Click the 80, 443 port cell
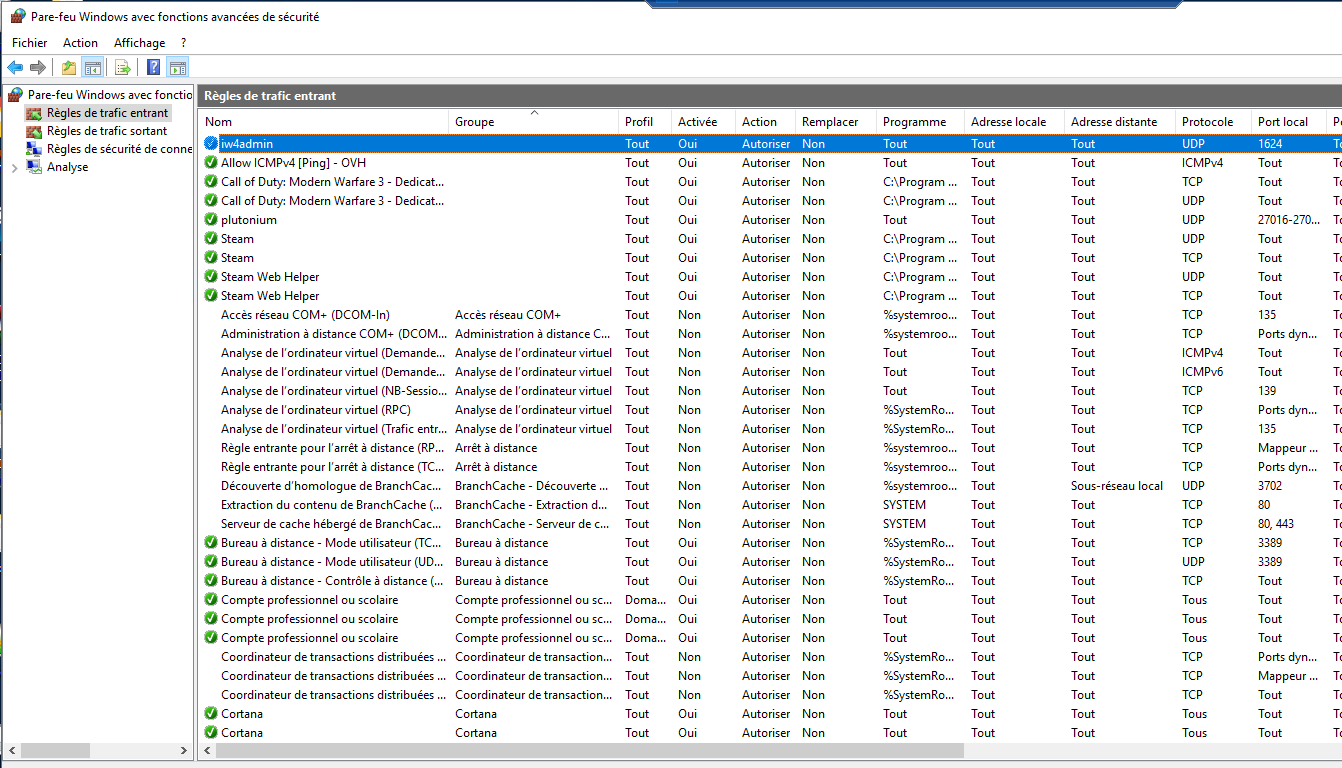The width and height of the screenshot is (1342, 768). [x=1276, y=524]
